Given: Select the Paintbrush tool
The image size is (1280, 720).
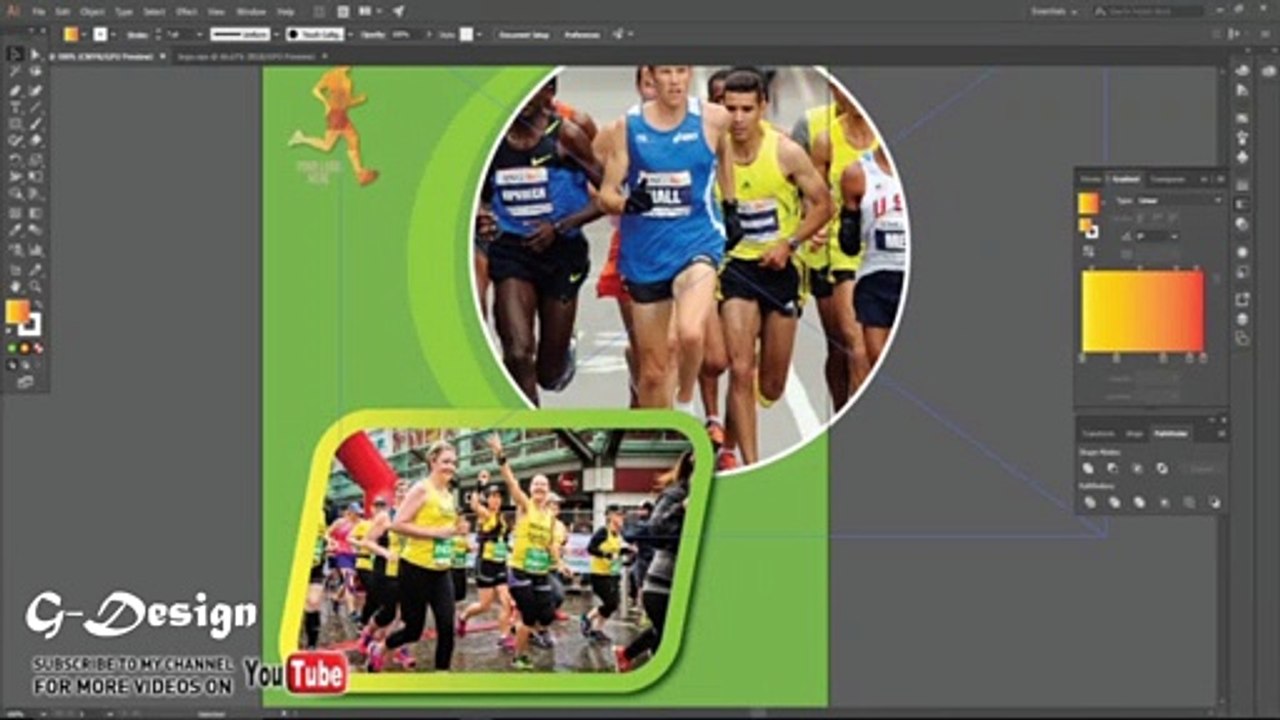Looking at the screenshot, I should click(35, 125).
